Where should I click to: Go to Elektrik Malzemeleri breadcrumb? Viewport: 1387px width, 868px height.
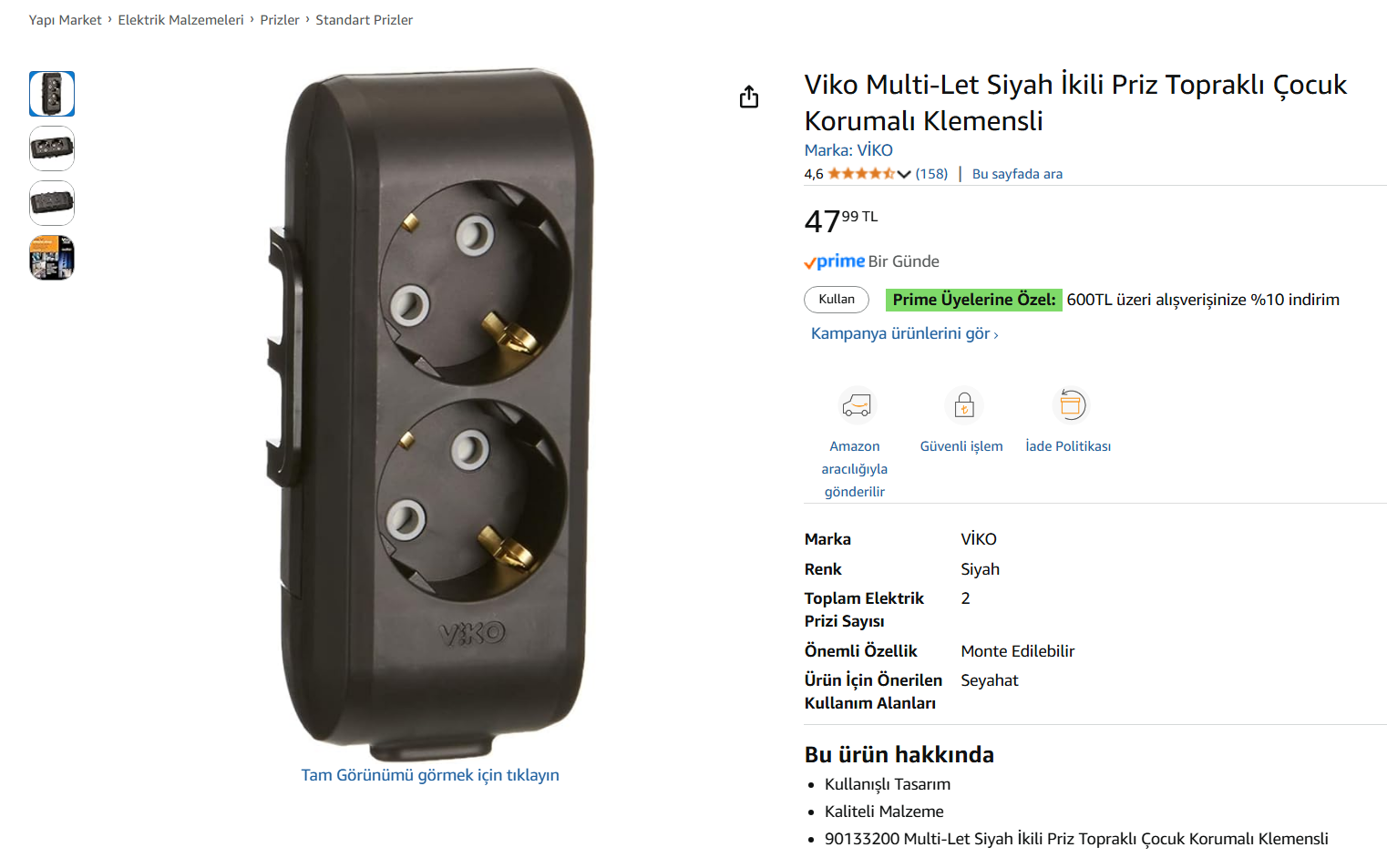click(180, 20)
